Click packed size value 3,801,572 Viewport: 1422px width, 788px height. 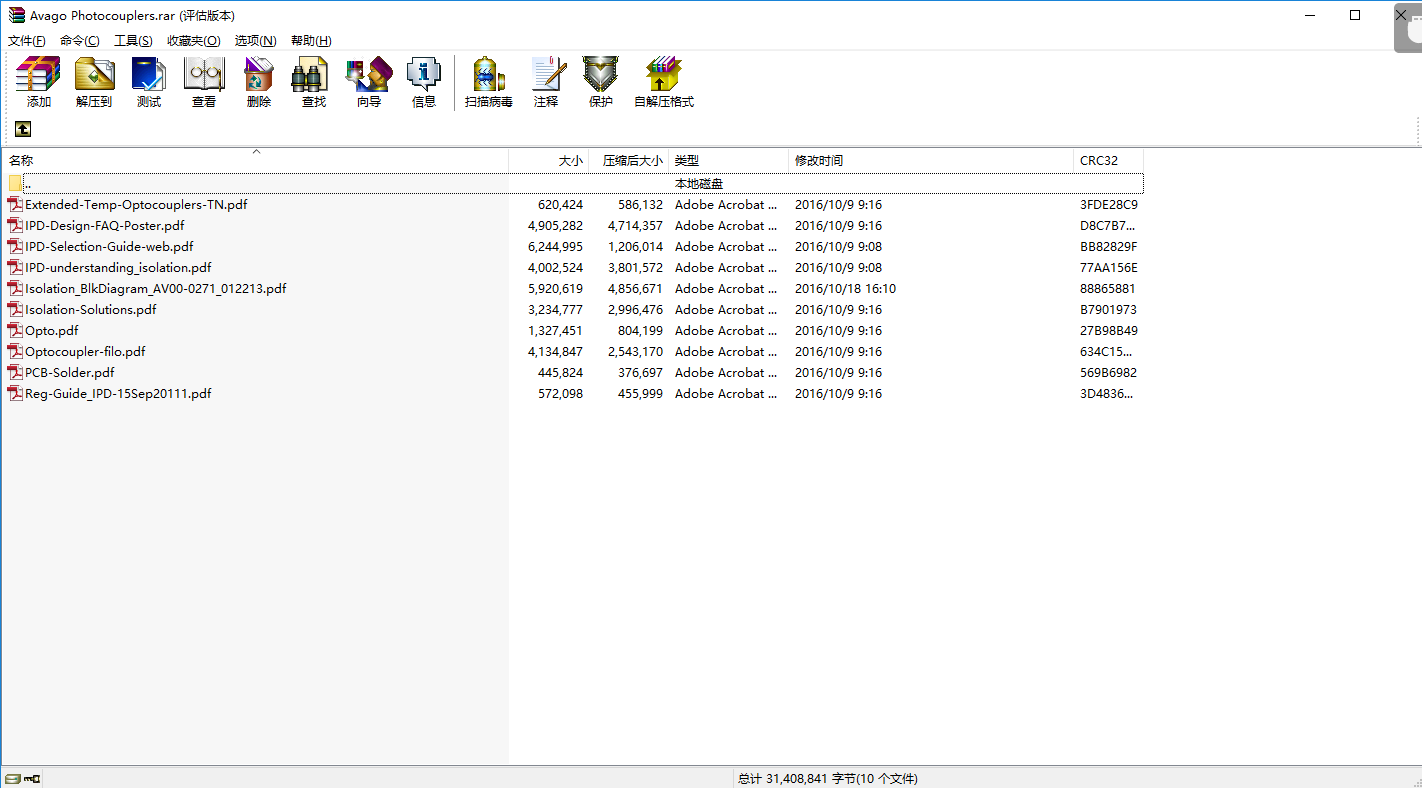coord(635,267)
